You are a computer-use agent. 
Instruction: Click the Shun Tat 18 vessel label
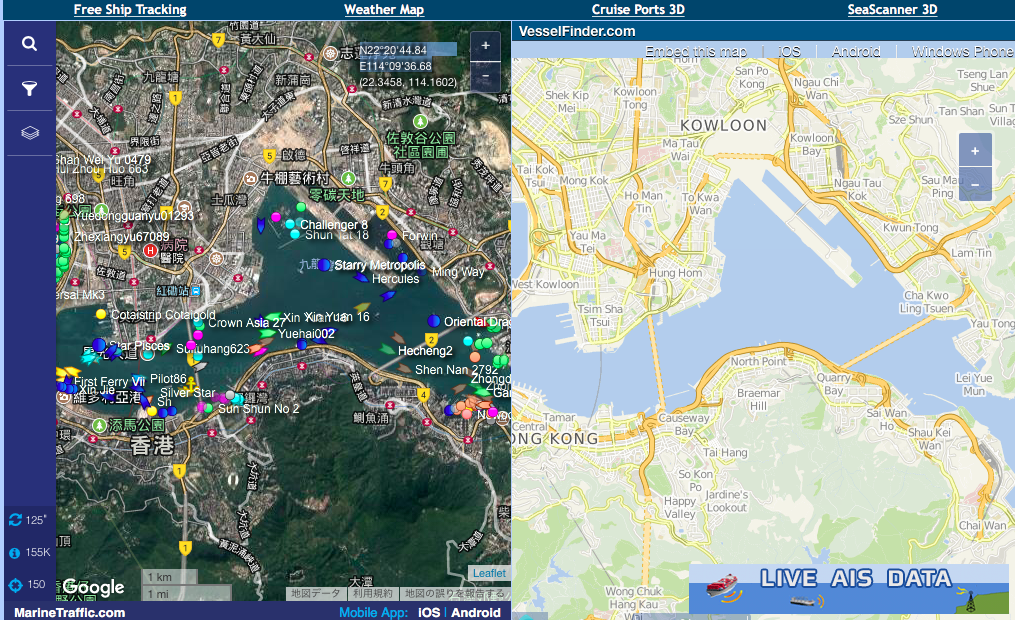point(337,235)
